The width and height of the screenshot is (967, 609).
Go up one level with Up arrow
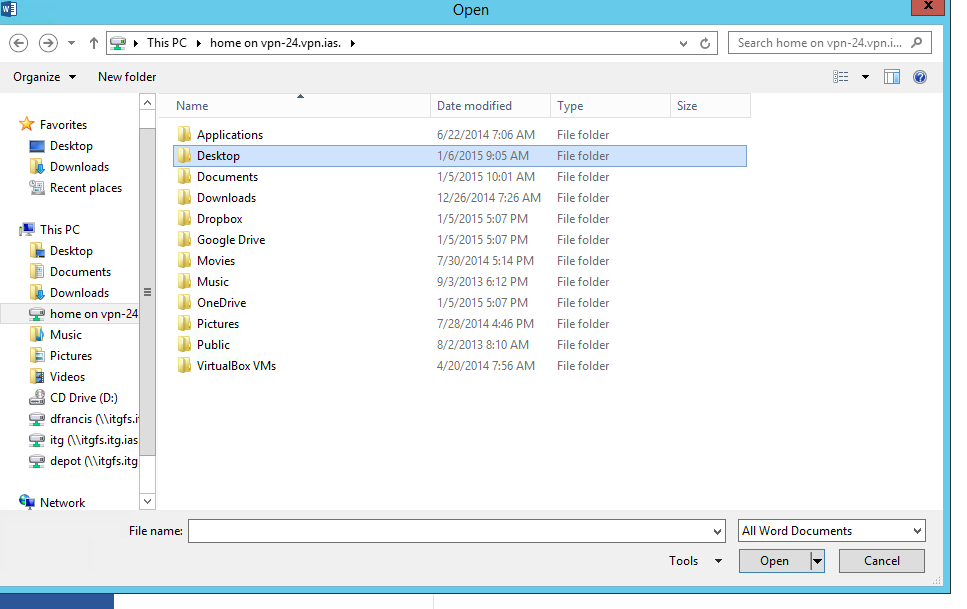(x=93, y=43)
